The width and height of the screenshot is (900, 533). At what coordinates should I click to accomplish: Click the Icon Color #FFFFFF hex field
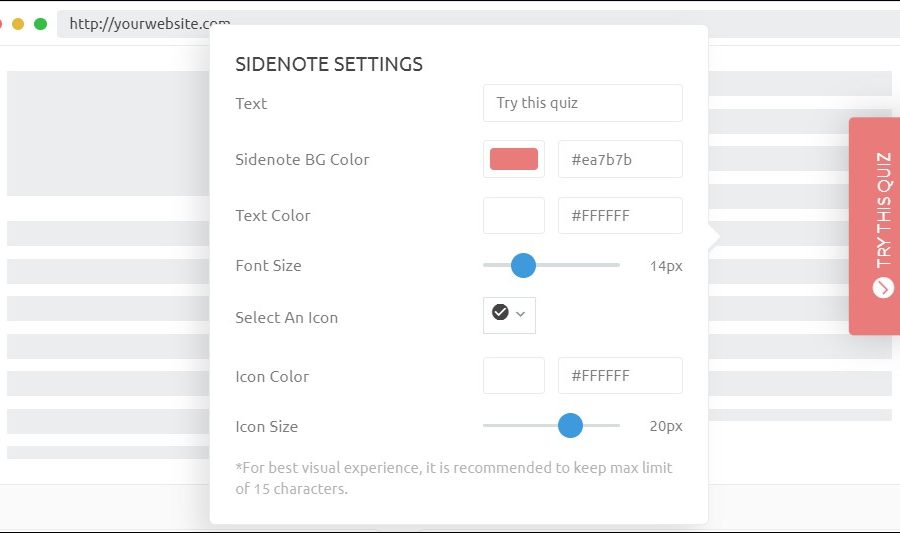pyautogui.click(x=620, y=375)
